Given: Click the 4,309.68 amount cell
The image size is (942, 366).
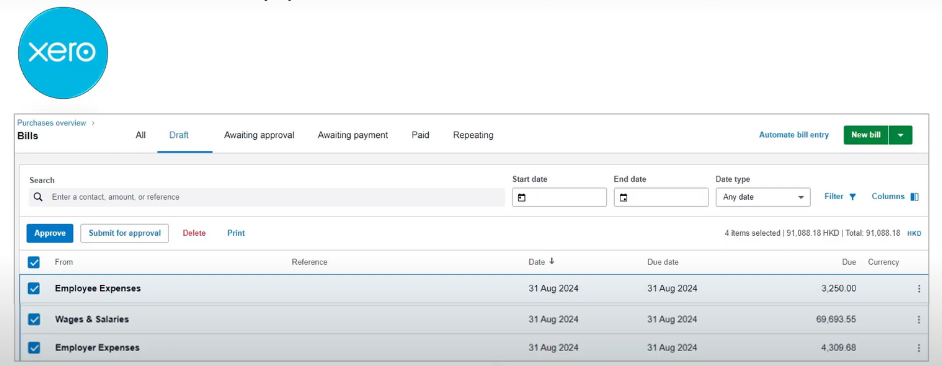Looking at the screenshot, I should (x=839, y=347).
